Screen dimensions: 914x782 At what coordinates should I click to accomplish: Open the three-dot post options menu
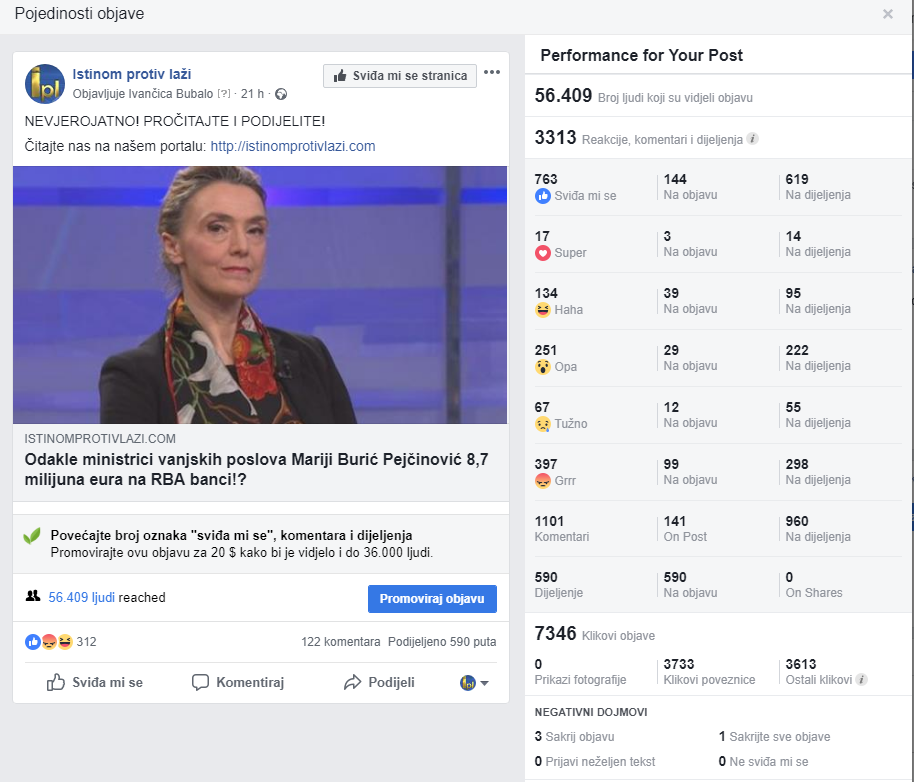click(492, 72)
